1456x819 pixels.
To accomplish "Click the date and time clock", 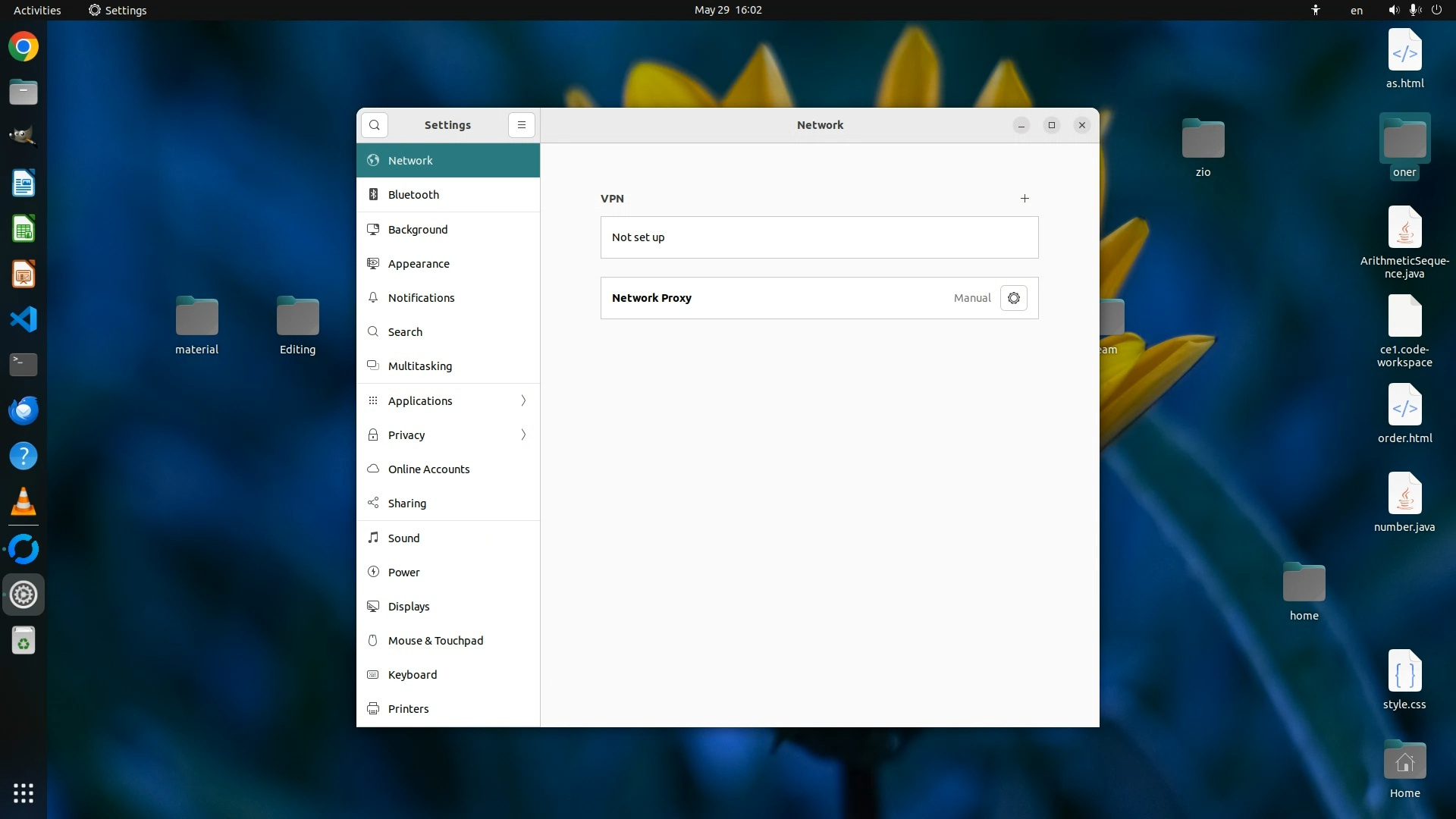I will [728, 10].
